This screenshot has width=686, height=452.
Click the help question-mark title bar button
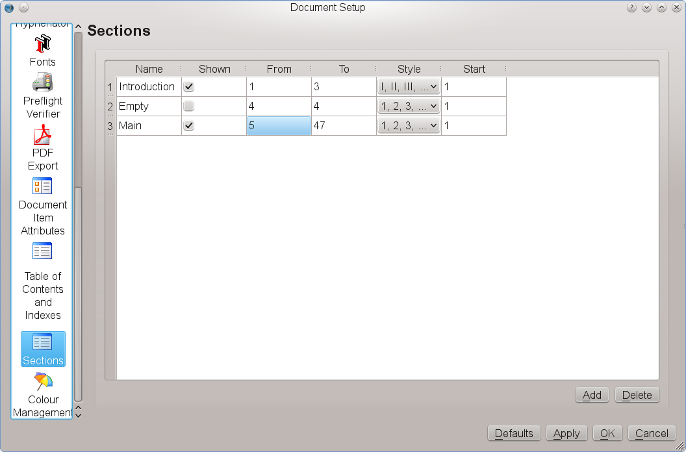coord(631,7)
